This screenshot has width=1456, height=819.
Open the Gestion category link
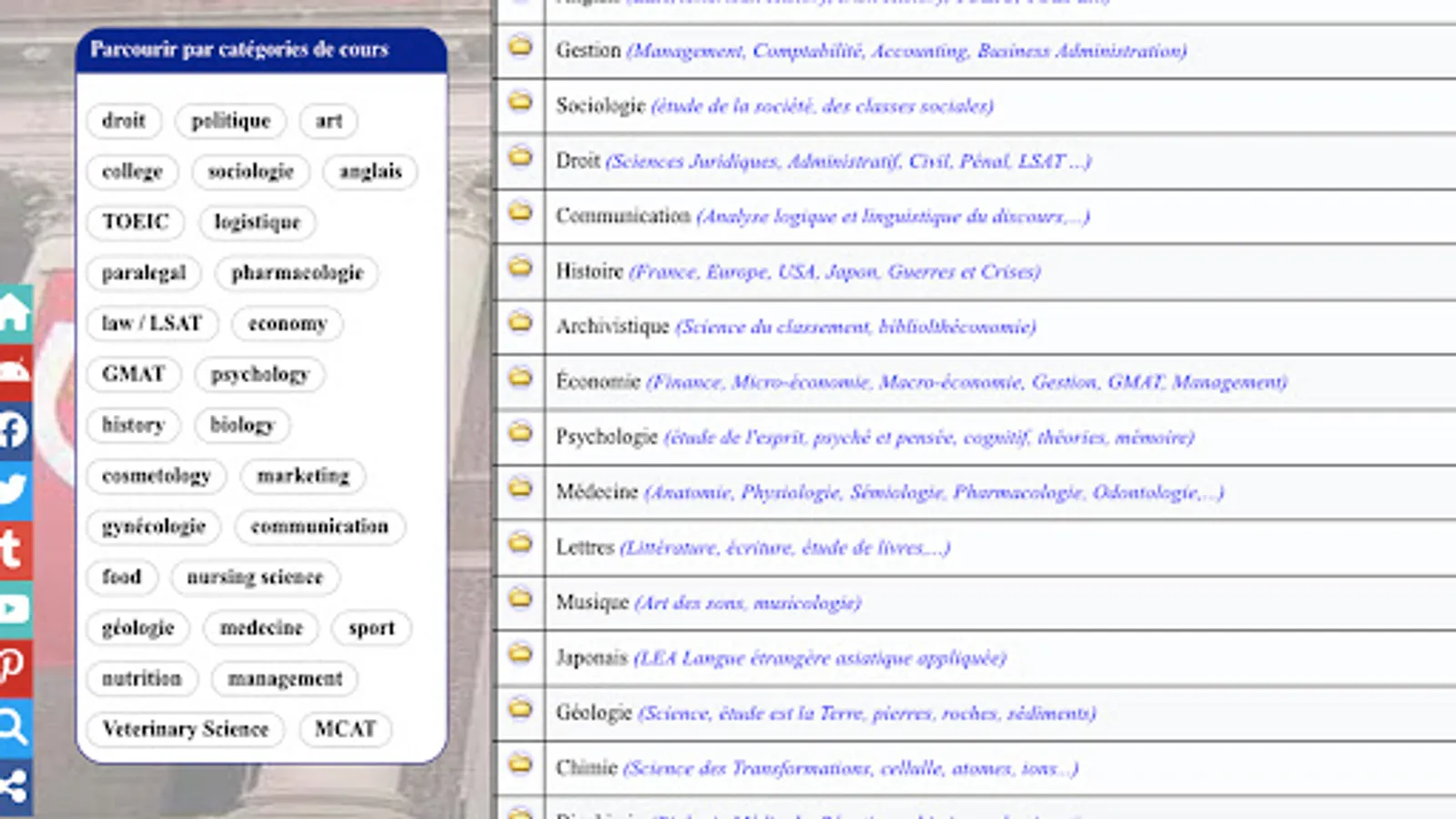click(588, 50)
